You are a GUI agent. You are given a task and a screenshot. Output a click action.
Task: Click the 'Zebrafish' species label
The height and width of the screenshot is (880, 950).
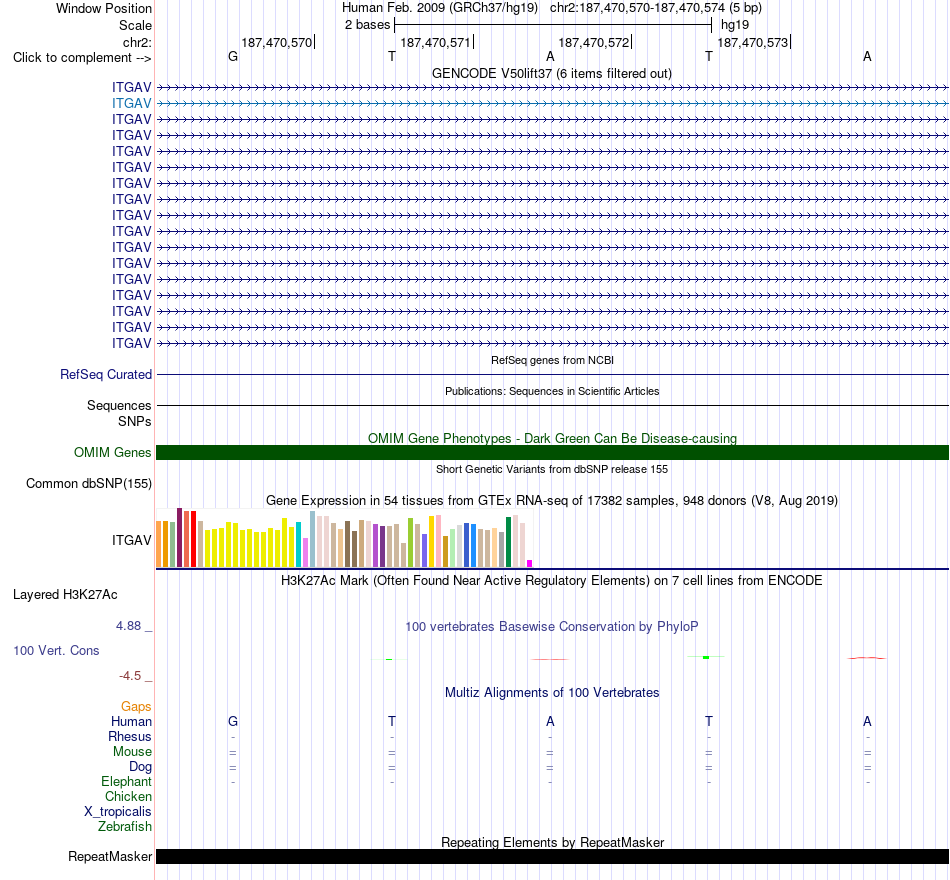click(125, 827)
